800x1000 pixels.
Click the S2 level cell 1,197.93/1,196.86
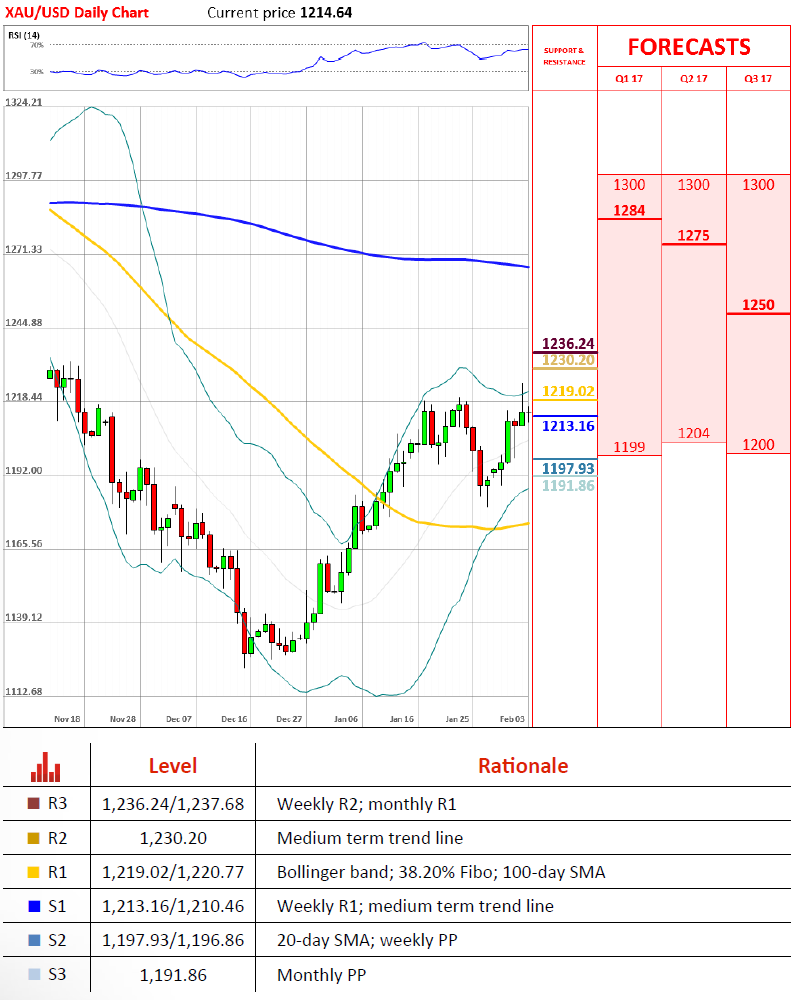pos(173,941)
